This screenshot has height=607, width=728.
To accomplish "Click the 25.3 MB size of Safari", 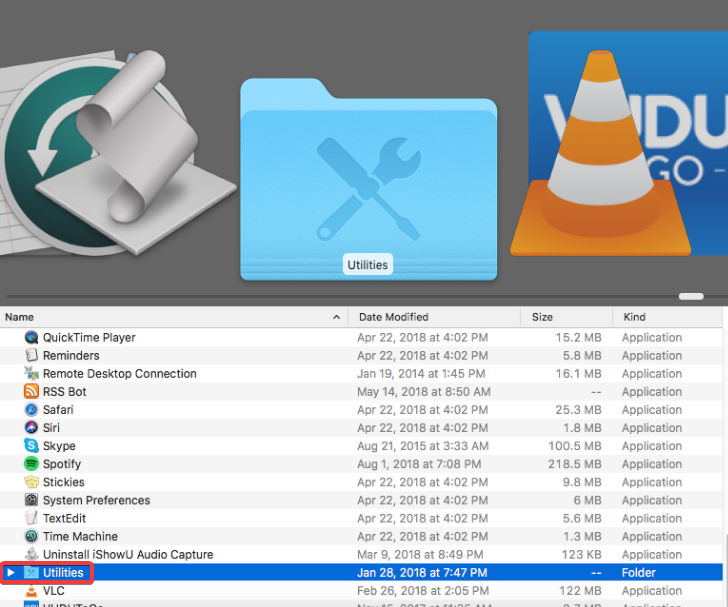I will coord(578,410).
